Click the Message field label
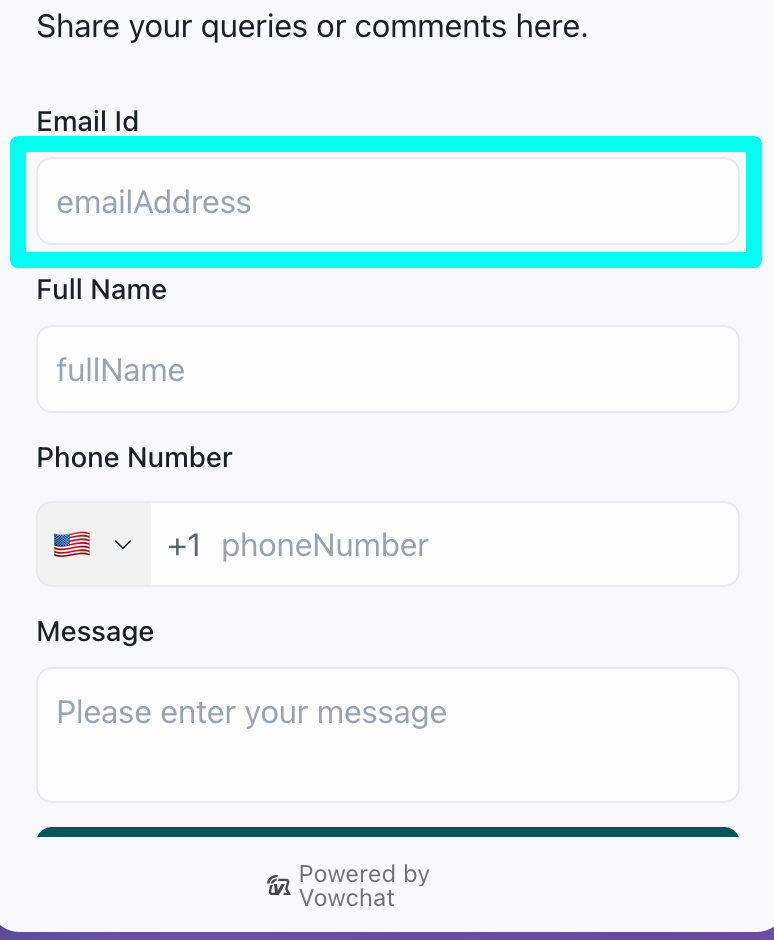Screen dimensions: 774x940 pos(95,632)
